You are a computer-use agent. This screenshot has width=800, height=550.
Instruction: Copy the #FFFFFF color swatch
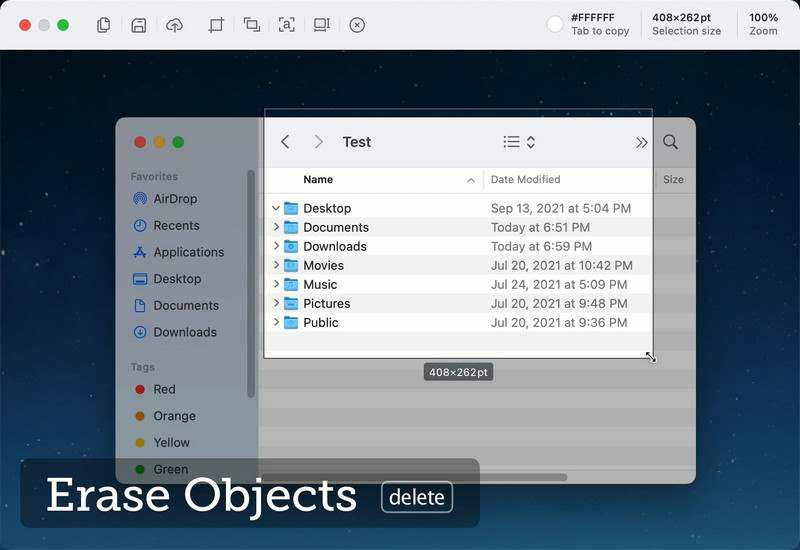pos(555,24)
